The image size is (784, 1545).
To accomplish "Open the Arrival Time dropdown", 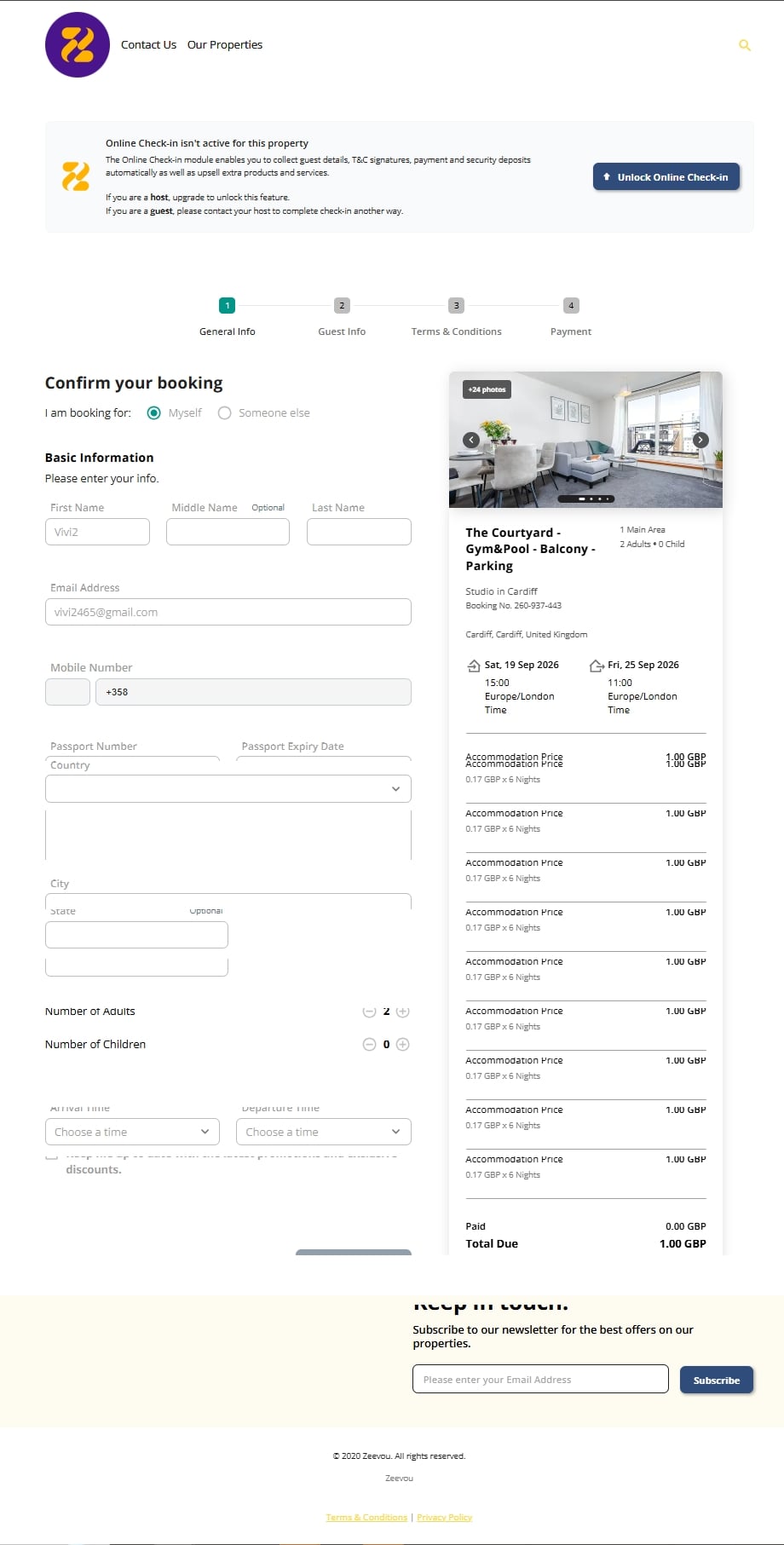I will pos(132,1132).
